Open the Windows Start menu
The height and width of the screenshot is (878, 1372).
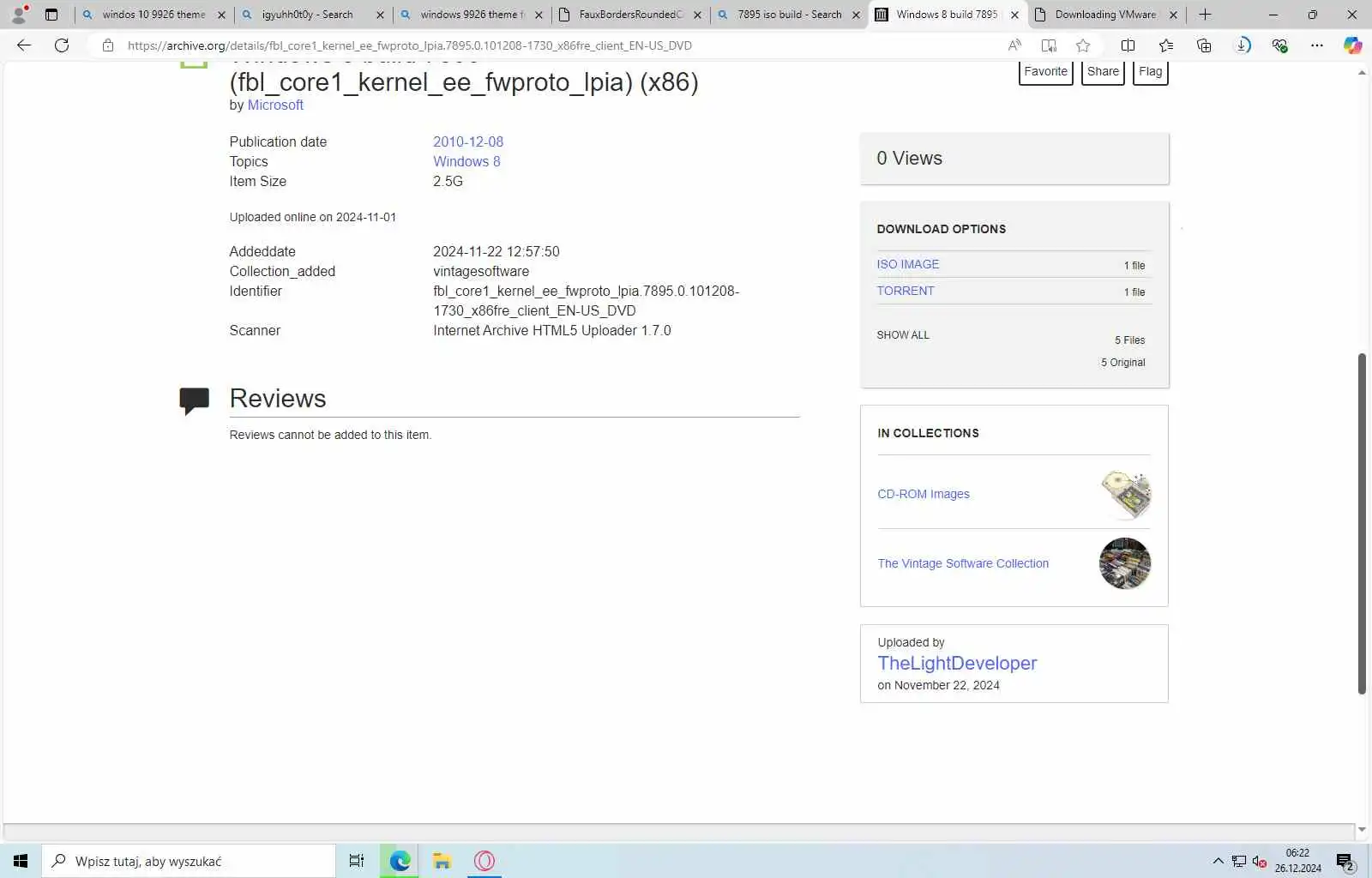pyautogui.click(x=21, y=861)
